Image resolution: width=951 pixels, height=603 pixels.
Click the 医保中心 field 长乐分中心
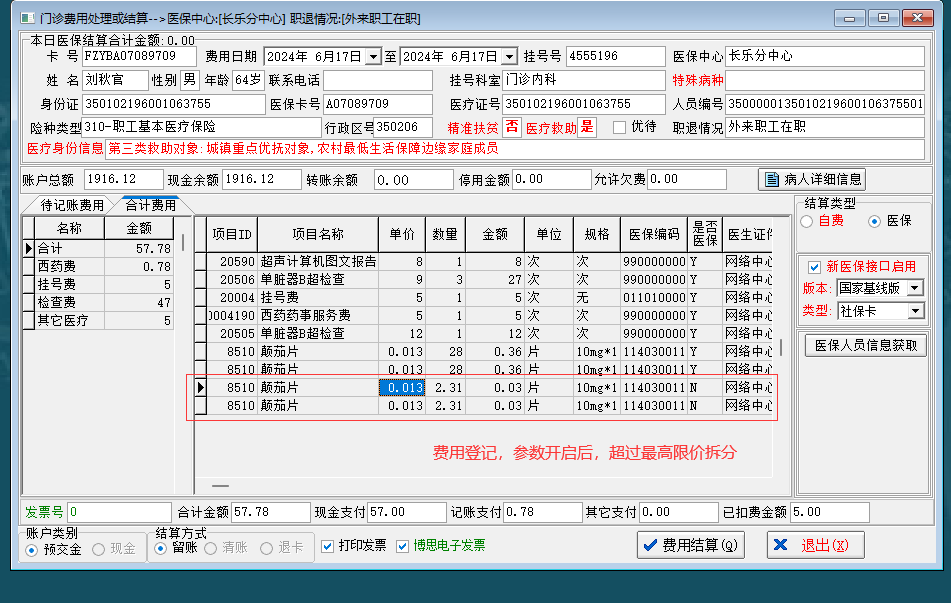coord(825,56)
